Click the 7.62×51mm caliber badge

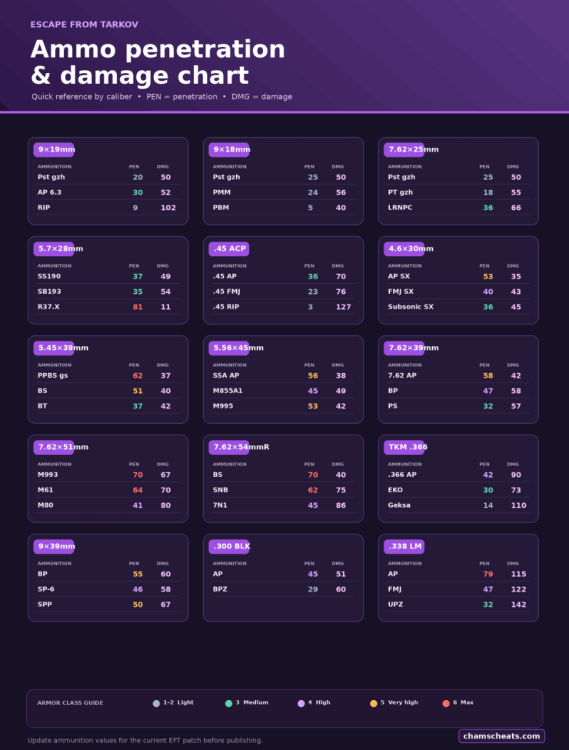(x=54, y=447)
